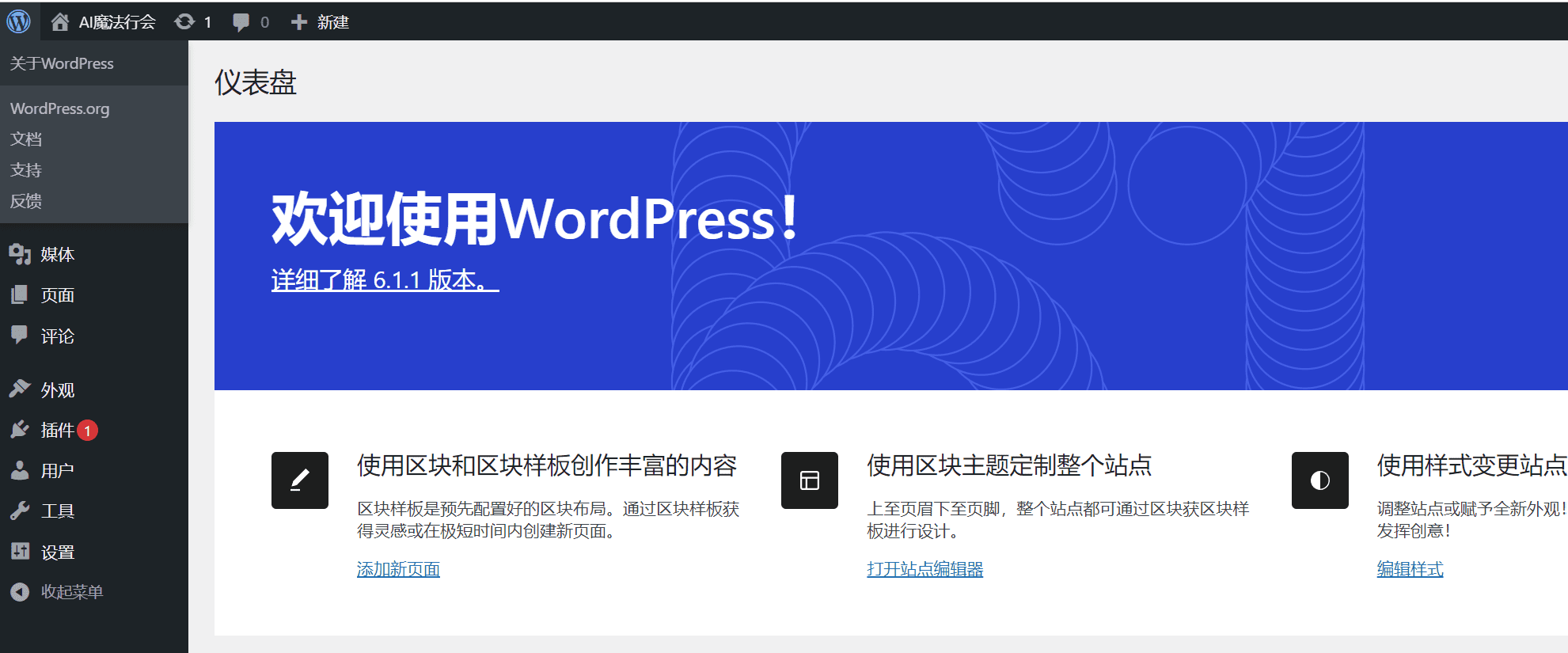
Task: Click the comment count 0 in top bar
Action: point(264,22)
